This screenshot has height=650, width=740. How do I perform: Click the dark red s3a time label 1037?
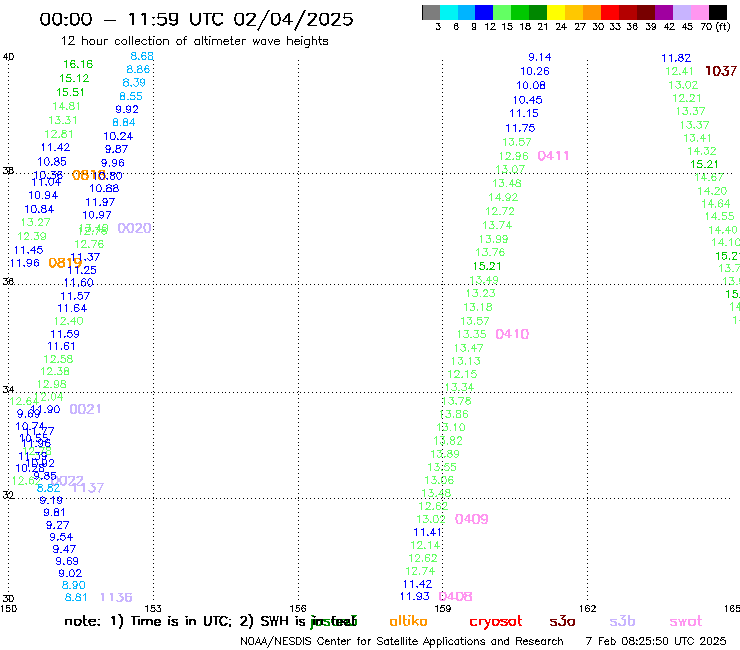[721, 71]
